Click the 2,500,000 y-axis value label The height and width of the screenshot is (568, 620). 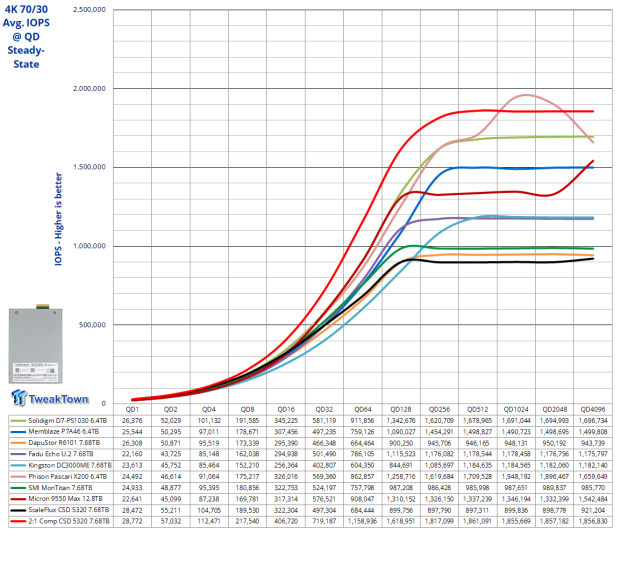pos(90,10)
